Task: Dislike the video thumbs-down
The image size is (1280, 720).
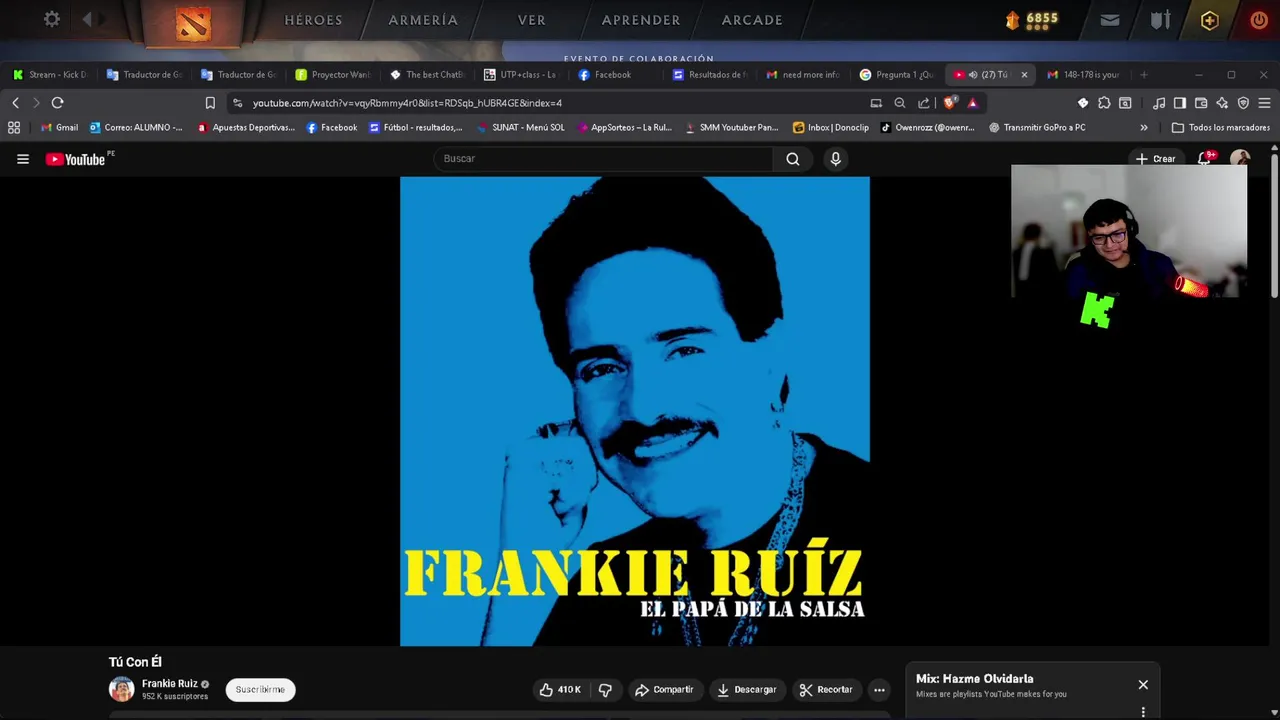Action: 605,689
